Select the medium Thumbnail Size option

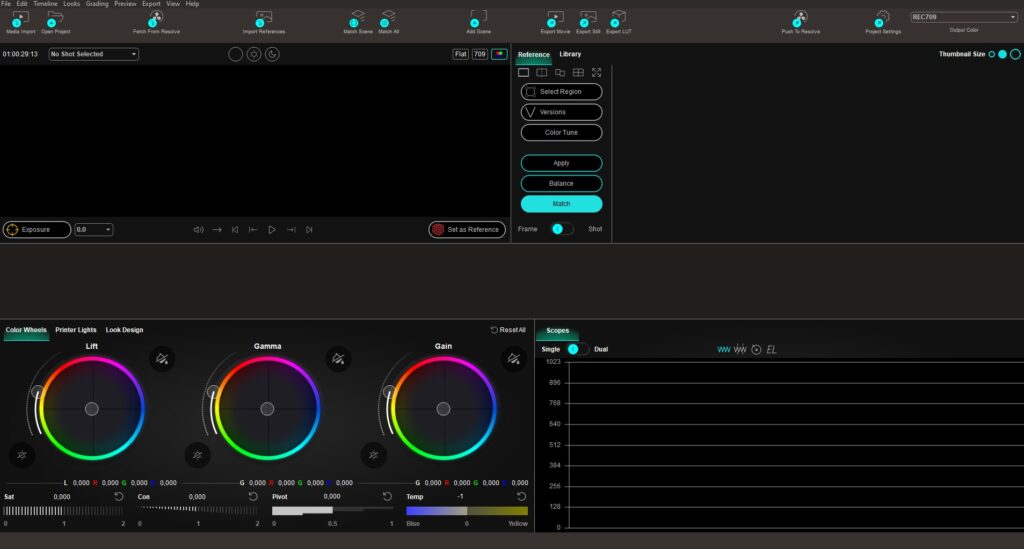tap(1002, 54)
